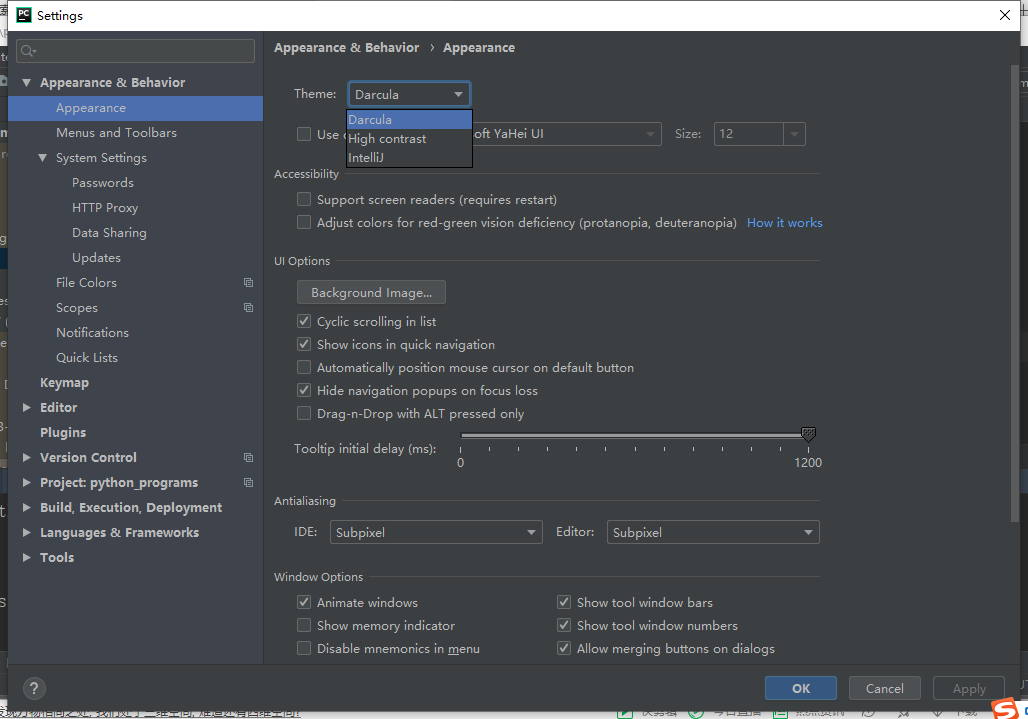
Task: Open Menus and Toolbars settings
Action: pyautogui.click(x=116, y=132)
